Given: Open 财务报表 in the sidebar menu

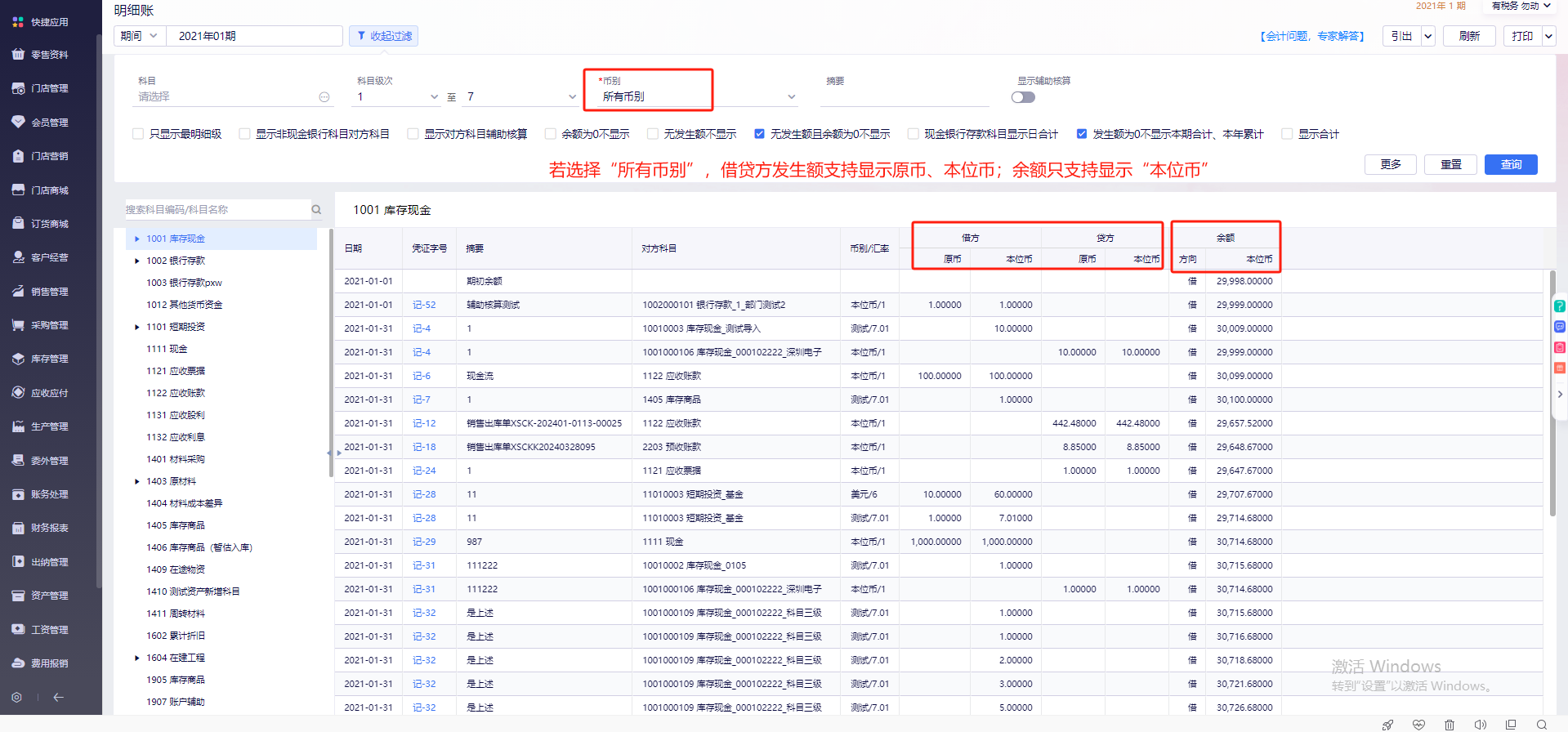Looking at the screenshot, I should pyautogui.click(x=49, y=528).
